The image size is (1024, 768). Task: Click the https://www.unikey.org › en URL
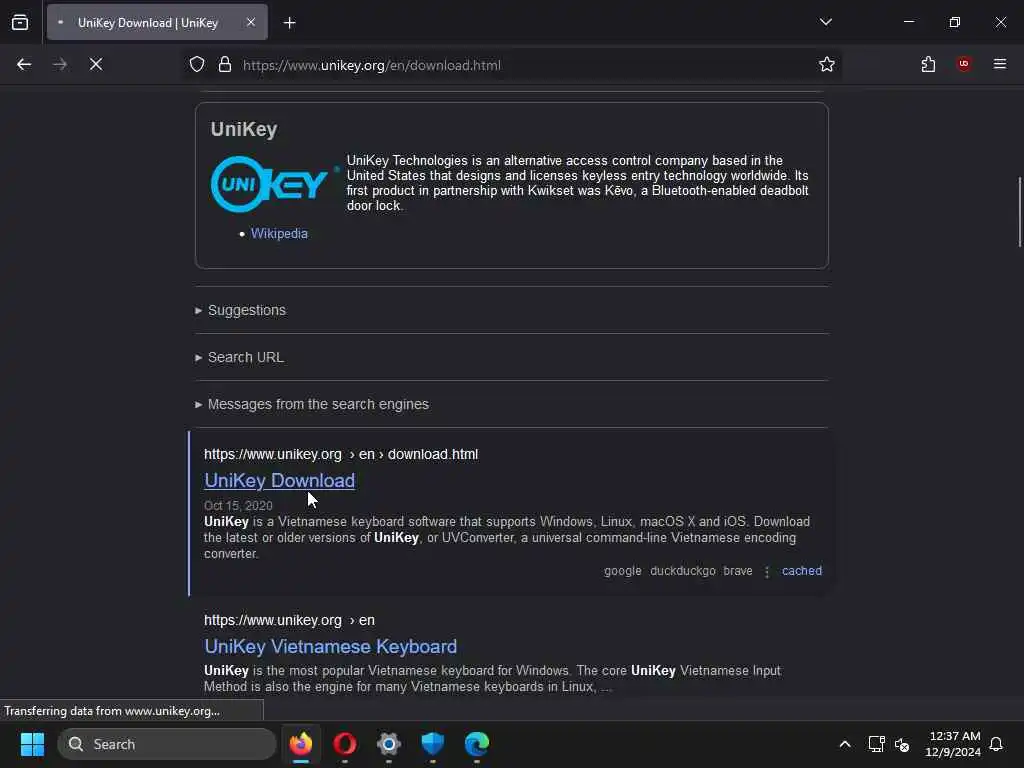(x=289, y=620)
